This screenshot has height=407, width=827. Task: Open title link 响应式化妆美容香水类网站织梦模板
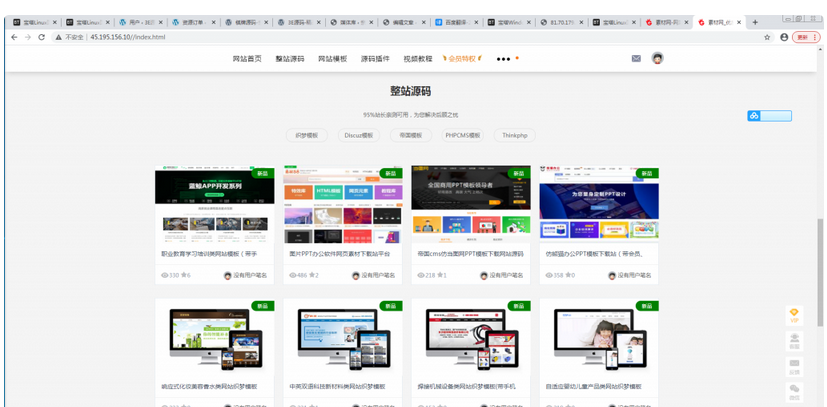click(x=209, y=386)
